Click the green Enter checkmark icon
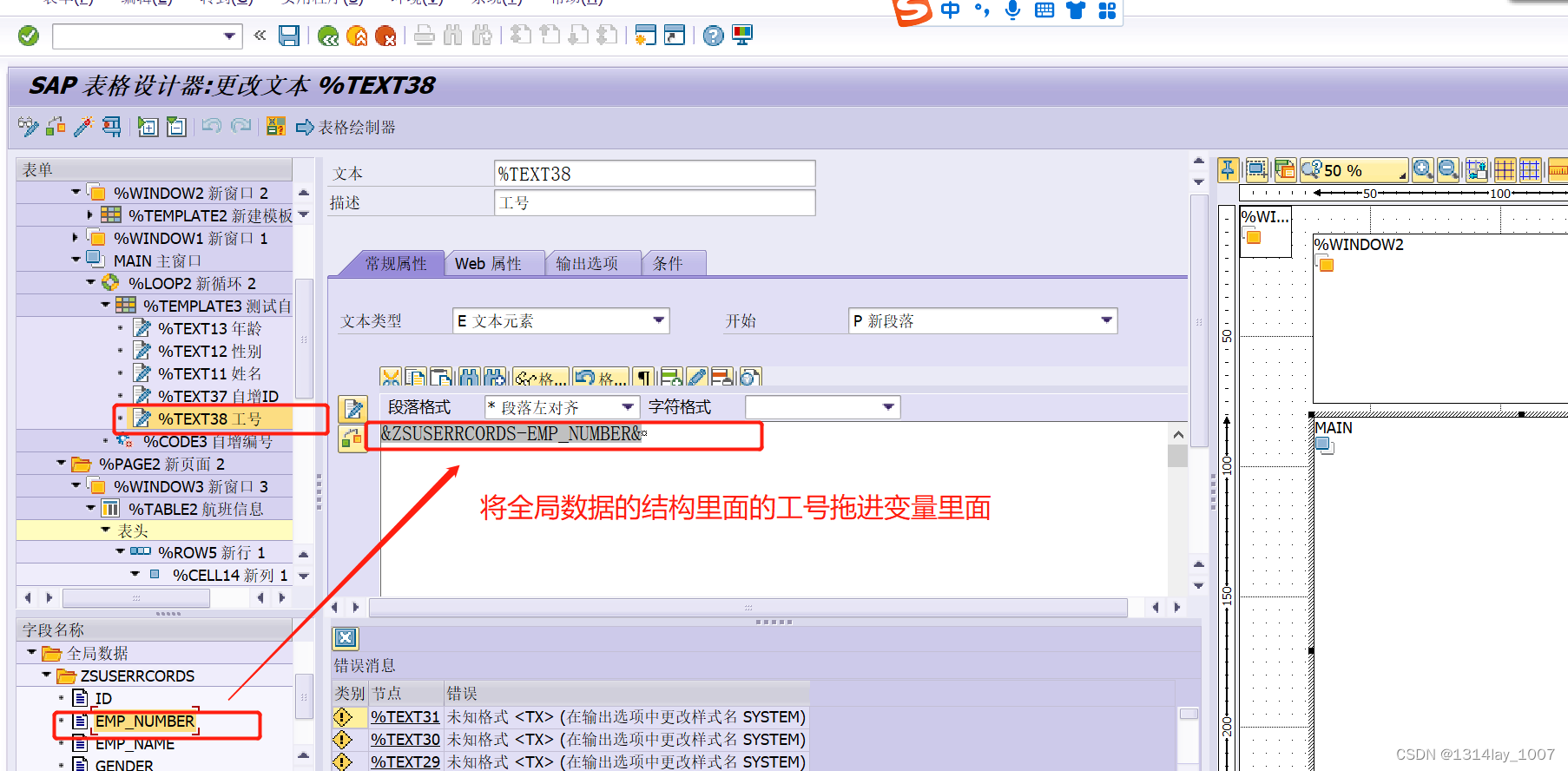Screen dimensions: 1568x771 (x=29, y=36)
